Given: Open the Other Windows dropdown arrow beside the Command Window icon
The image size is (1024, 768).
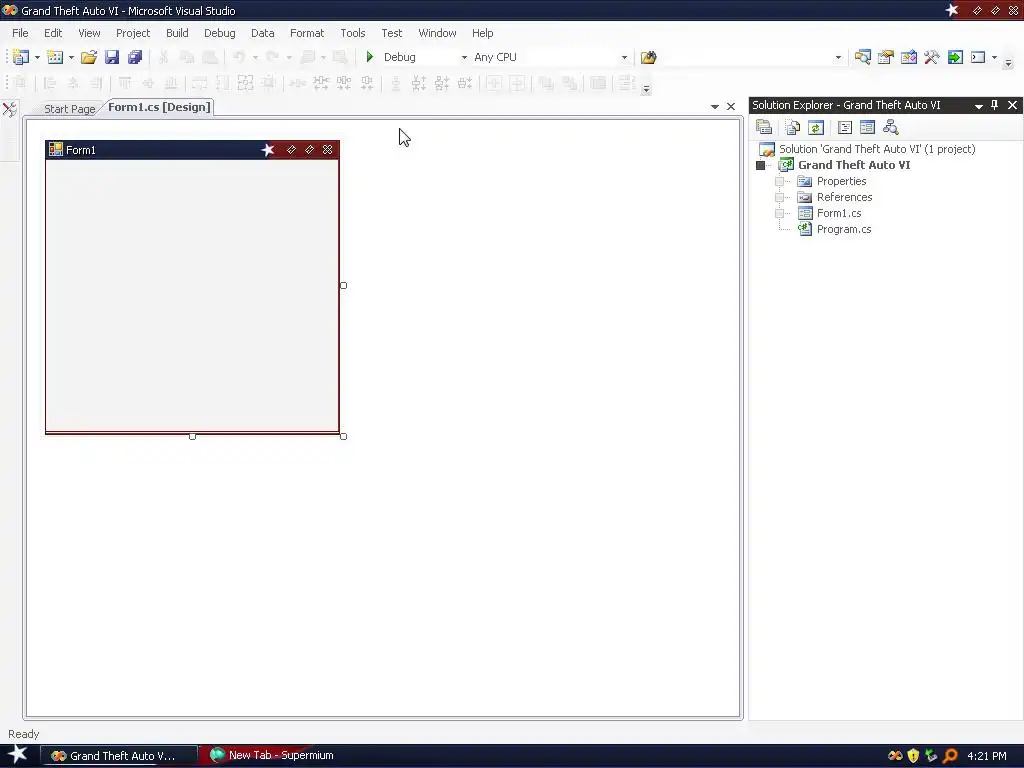Looking at the screenshot, I should [x=995, y=57].
